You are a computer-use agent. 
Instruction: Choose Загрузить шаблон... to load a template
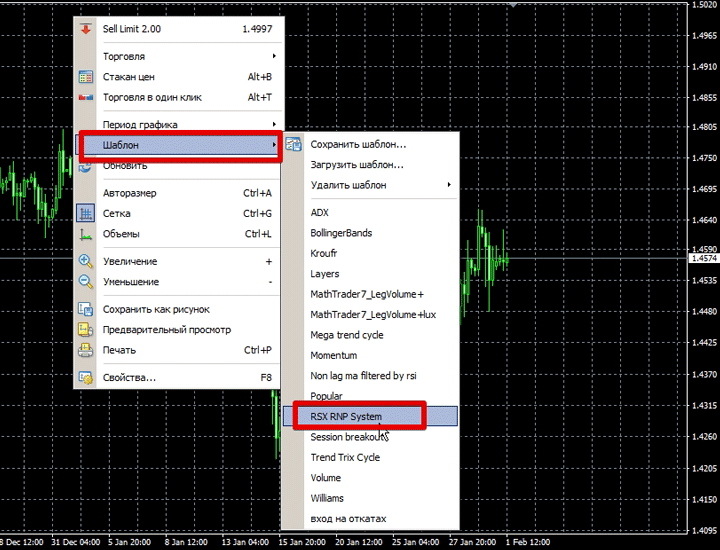pyautogui.click(x=357, y=164)
